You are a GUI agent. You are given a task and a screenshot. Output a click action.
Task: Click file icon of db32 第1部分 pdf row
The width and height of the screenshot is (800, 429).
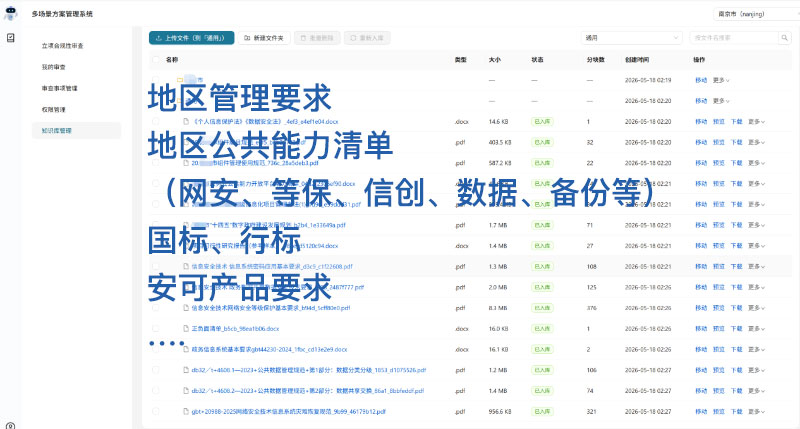click(x=186, y=370)
